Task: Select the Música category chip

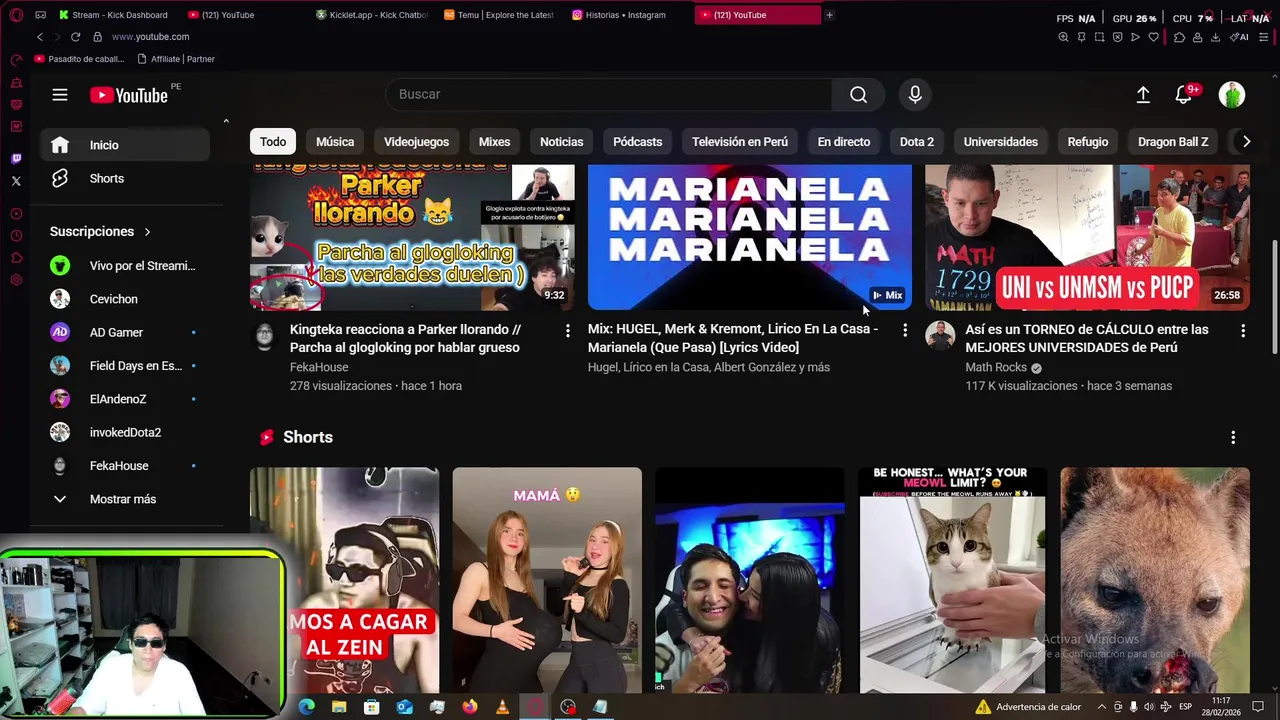Action: [335, 142]
